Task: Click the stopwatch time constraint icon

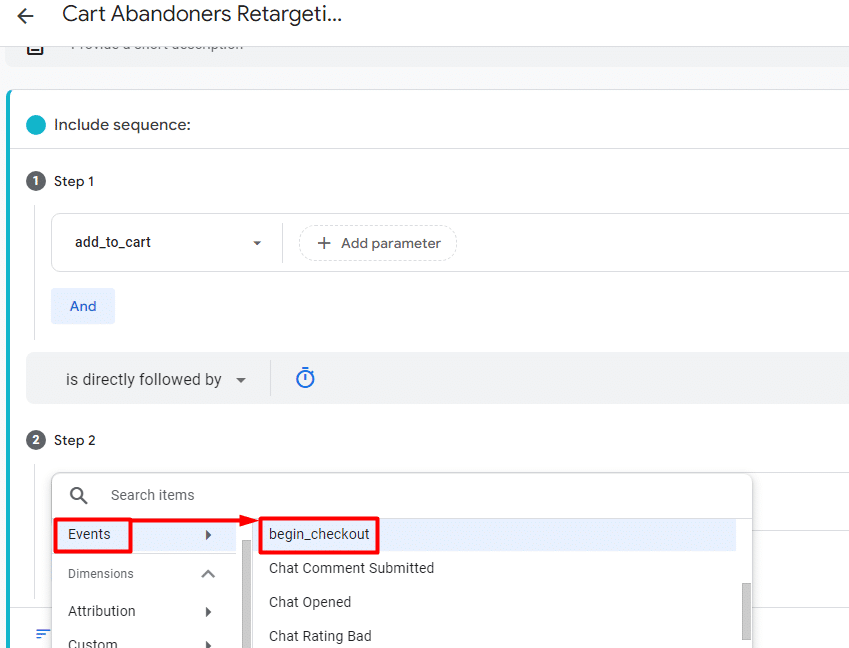Action: (305, 379)
